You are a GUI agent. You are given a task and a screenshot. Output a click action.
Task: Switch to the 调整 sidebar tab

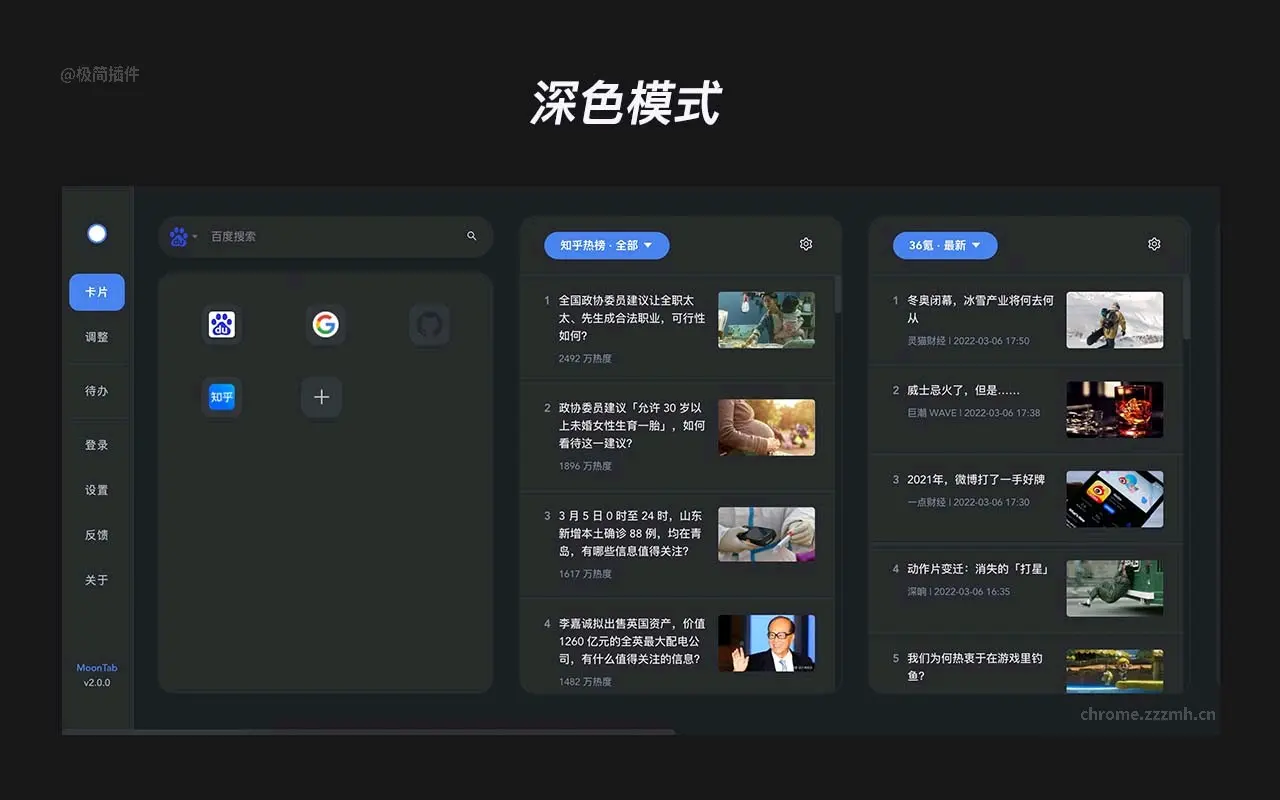click(96, 337)
